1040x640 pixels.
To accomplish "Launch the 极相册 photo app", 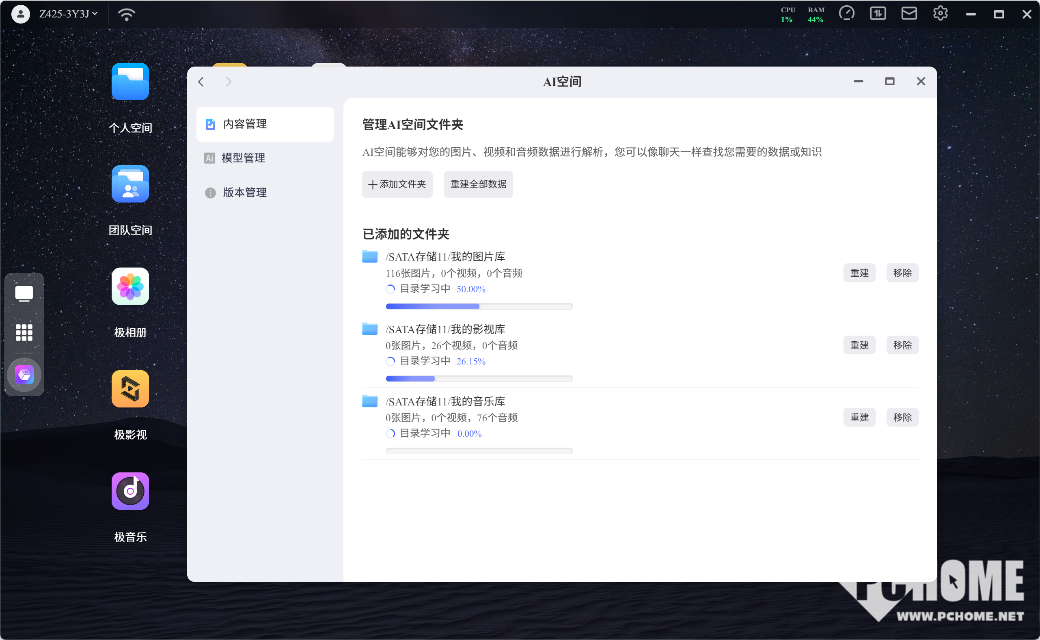I will coord(130,287).
